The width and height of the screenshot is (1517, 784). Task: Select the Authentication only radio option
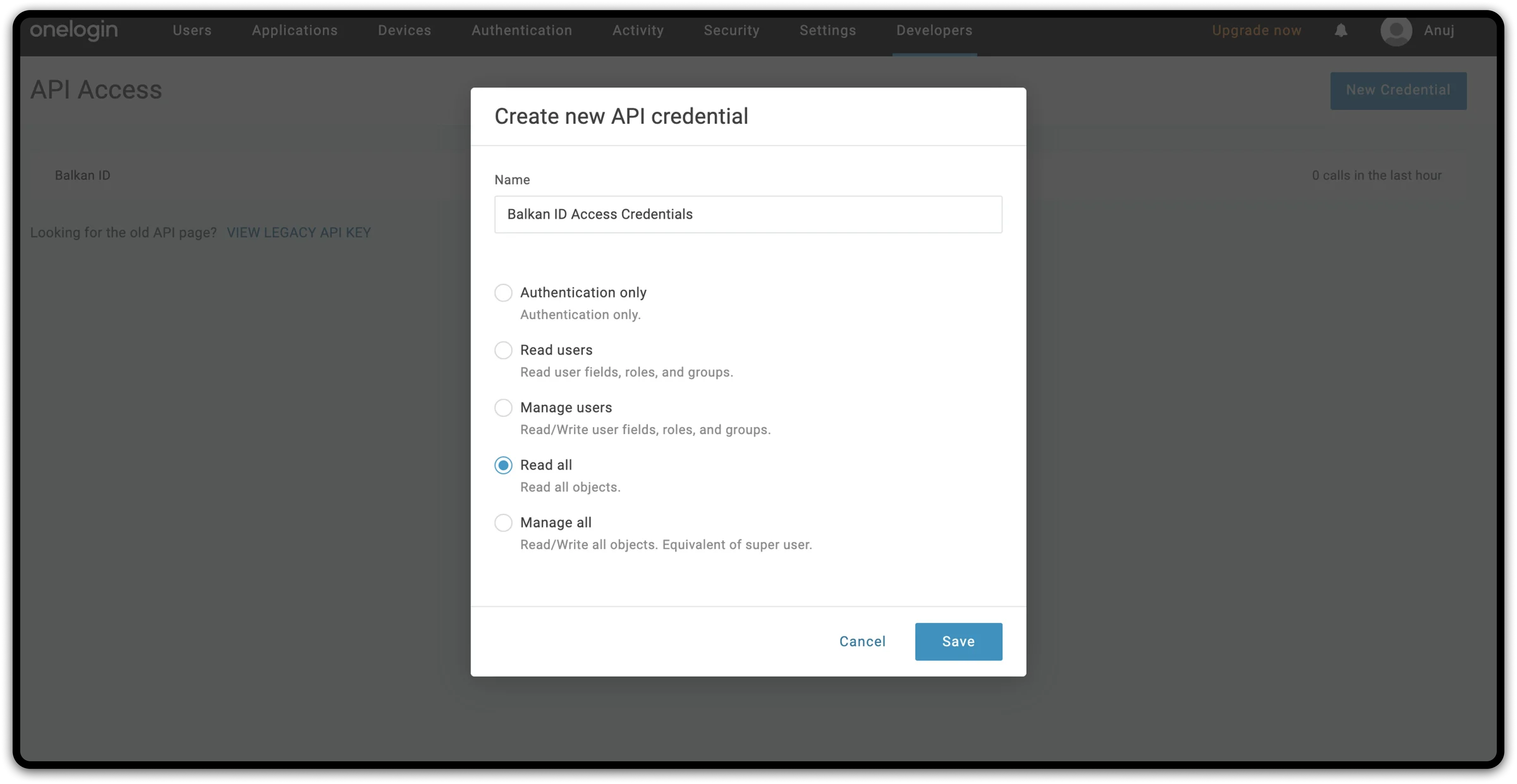[x=503, y=292]
